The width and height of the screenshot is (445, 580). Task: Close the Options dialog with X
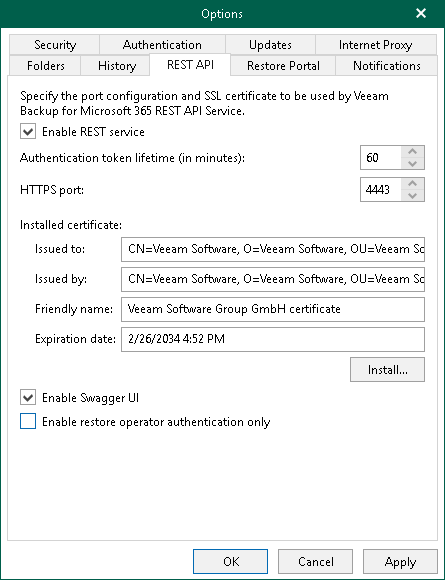point(421,14)
